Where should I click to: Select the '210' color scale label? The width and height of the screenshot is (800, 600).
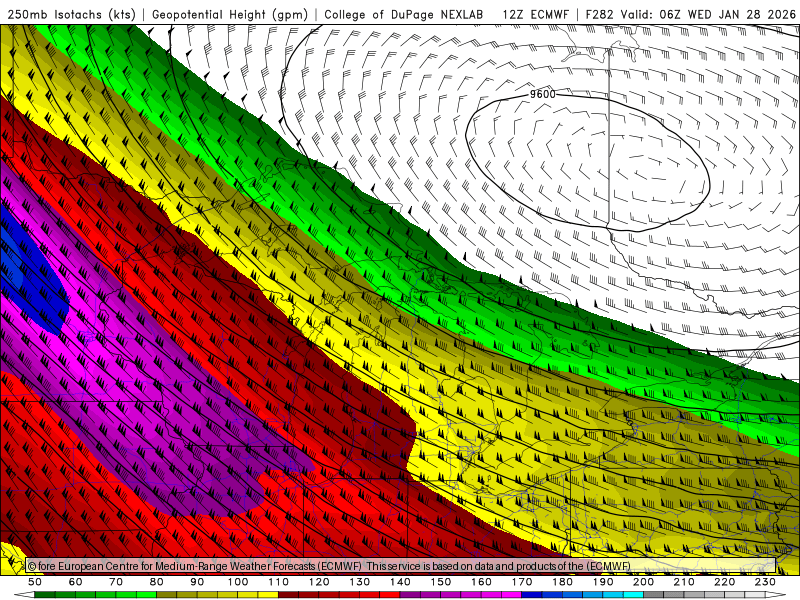[x=684, y=582]
